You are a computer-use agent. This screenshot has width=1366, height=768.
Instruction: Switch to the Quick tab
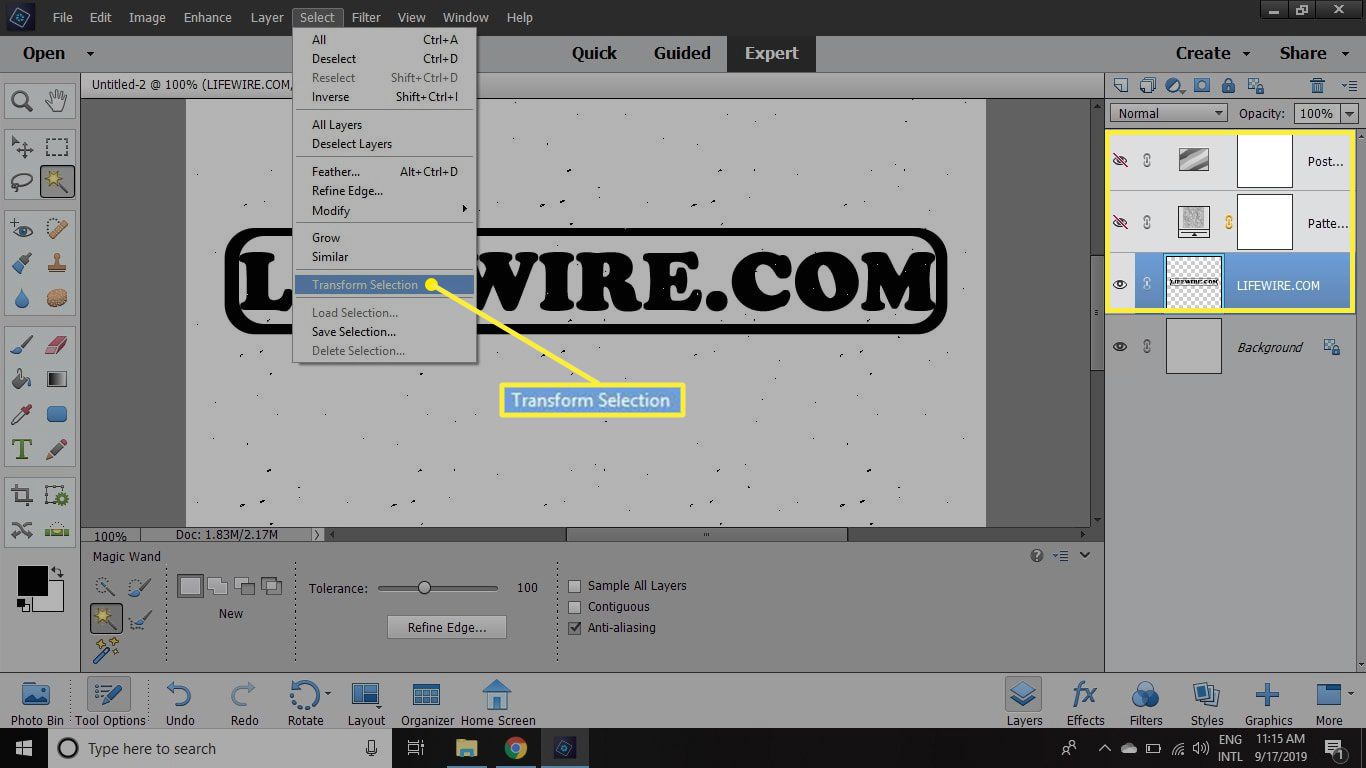[x=594, y=54]
